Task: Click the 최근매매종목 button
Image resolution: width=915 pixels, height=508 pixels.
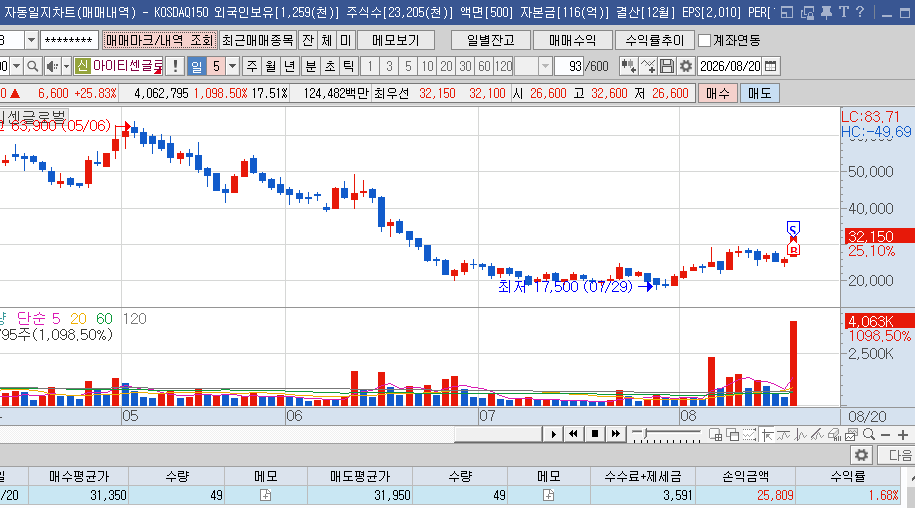Action: [258, 40]
